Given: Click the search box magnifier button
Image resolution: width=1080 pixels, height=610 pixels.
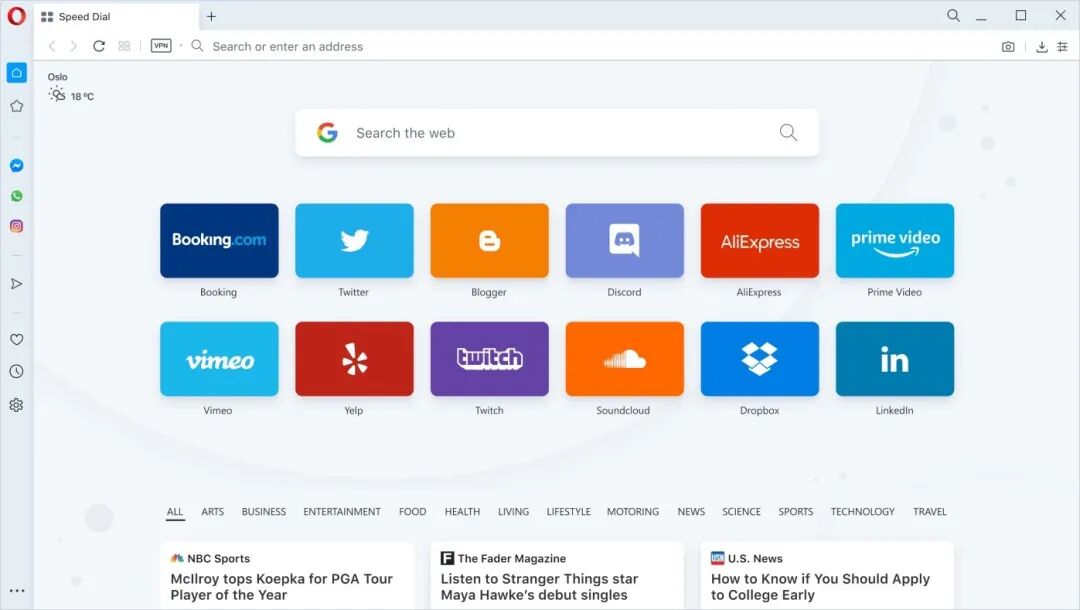Looking at the screenshot, I should coord(789,132).
